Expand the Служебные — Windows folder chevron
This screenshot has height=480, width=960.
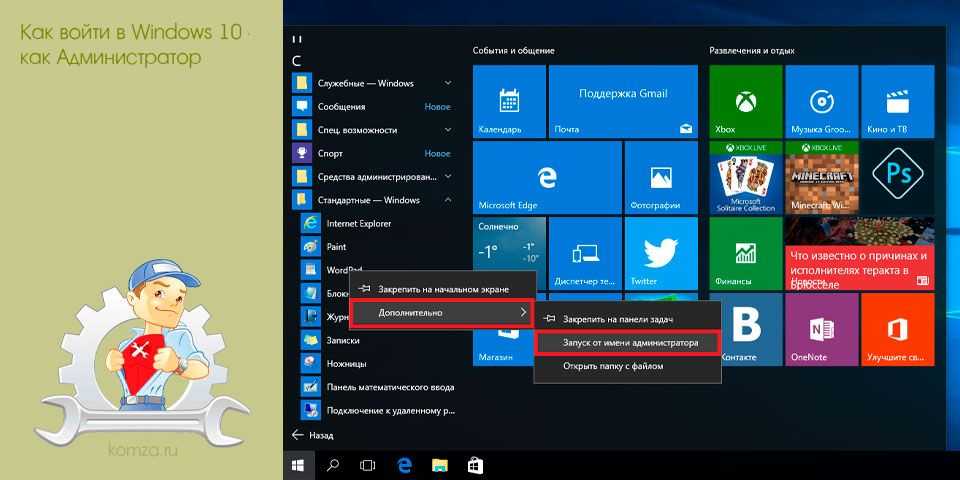(x=448, y=83)
